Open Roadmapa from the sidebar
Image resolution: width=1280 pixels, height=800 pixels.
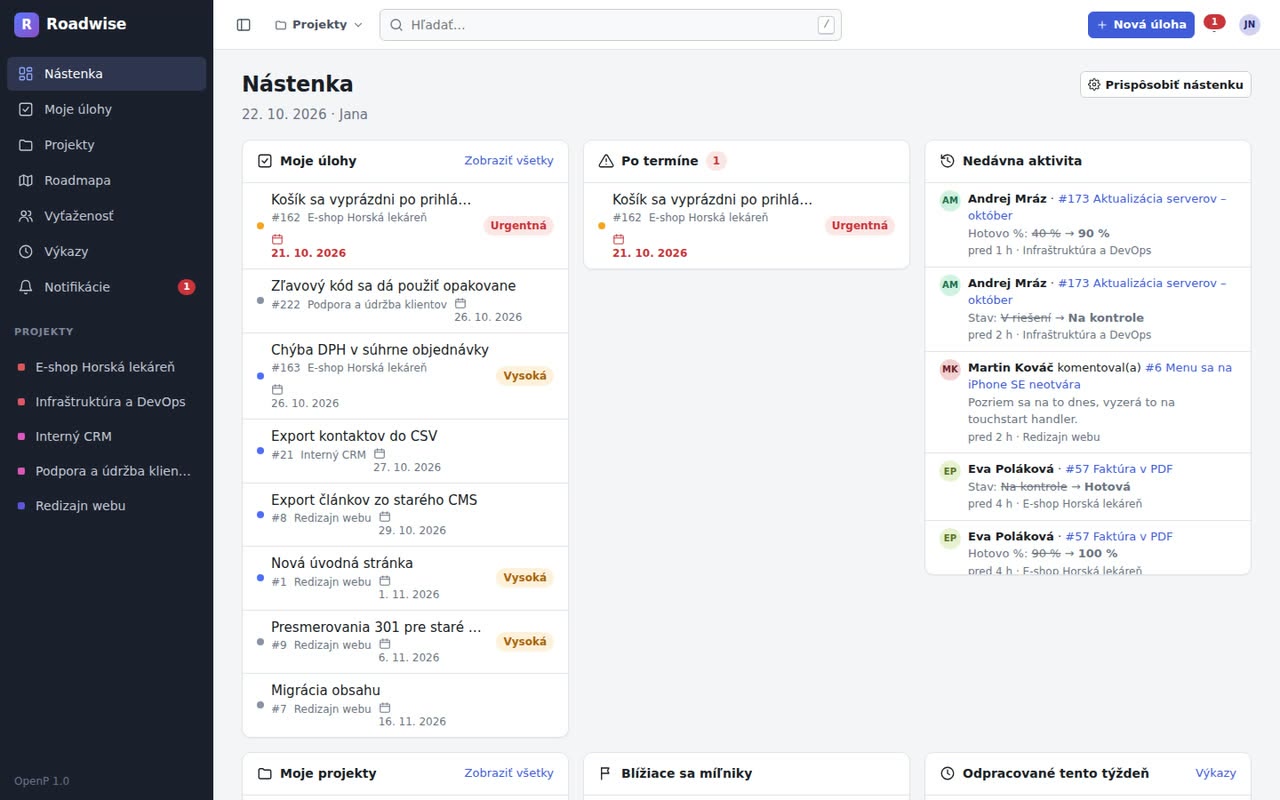point(107,181)
